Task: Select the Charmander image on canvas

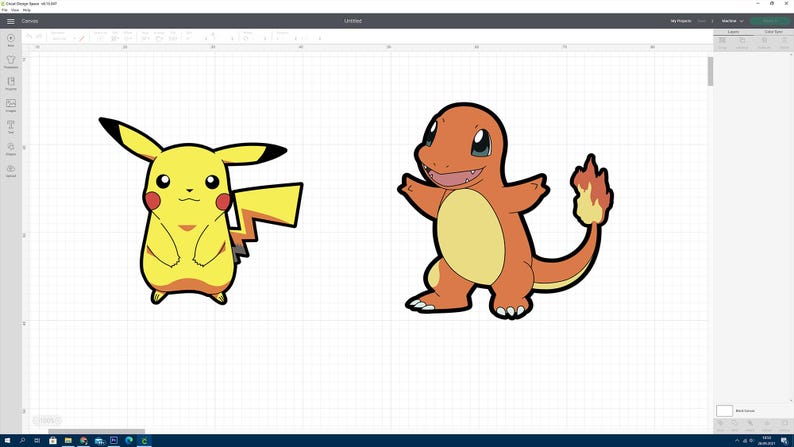Action: pos(505,211)
